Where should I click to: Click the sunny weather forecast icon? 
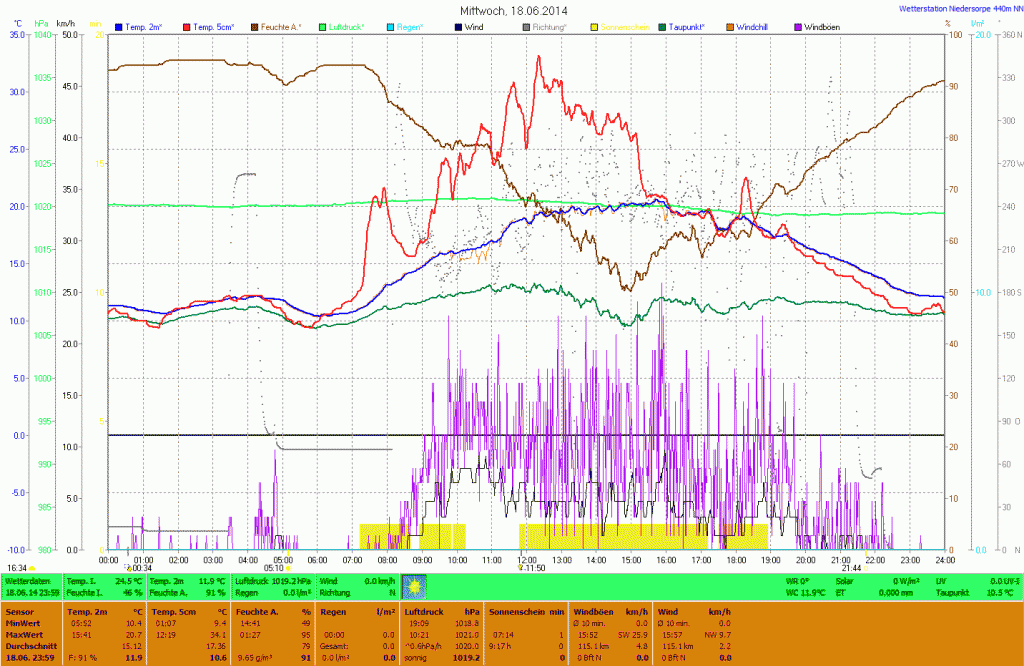coord(414,586)
